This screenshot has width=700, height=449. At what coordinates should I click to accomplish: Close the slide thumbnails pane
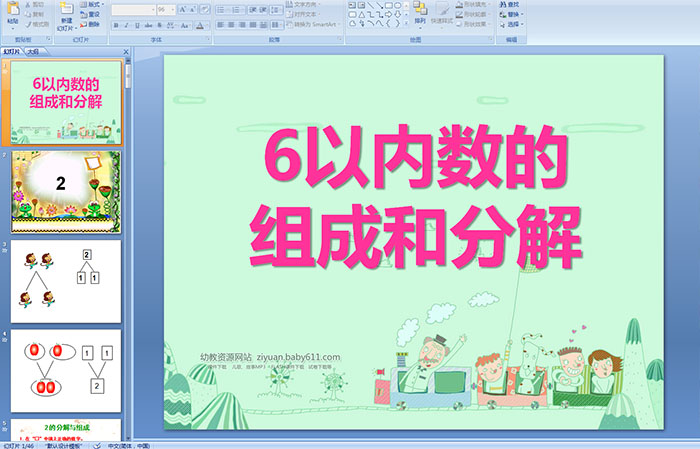126,52
